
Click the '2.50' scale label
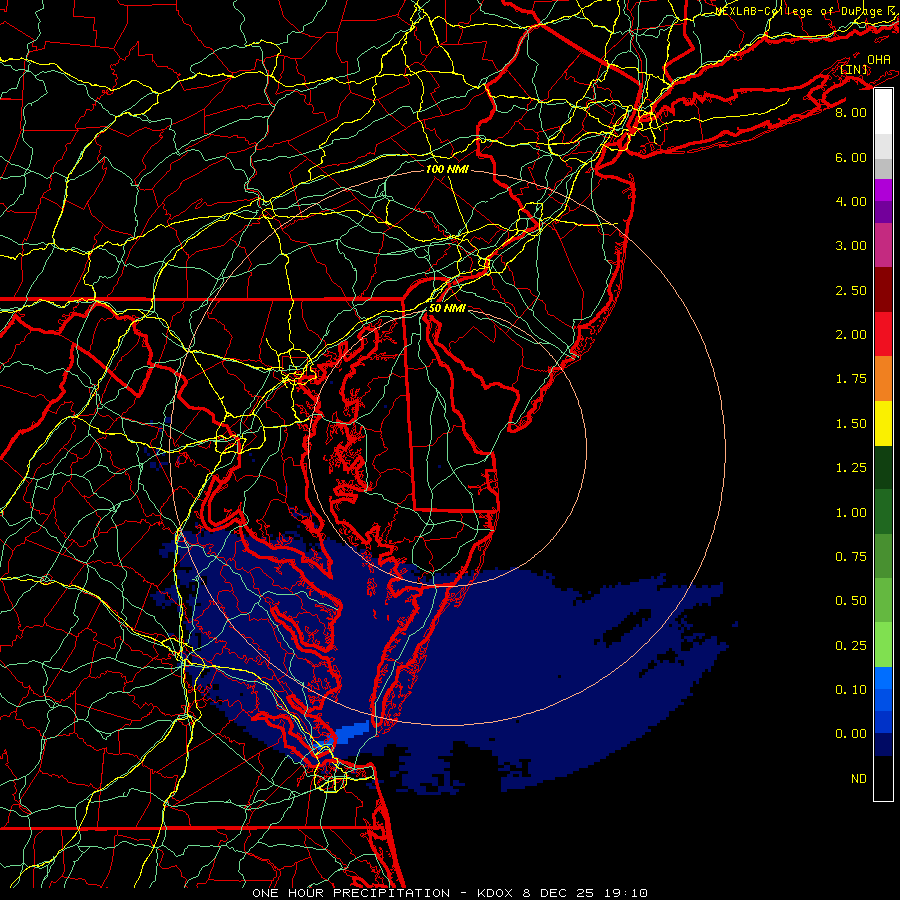851,290
